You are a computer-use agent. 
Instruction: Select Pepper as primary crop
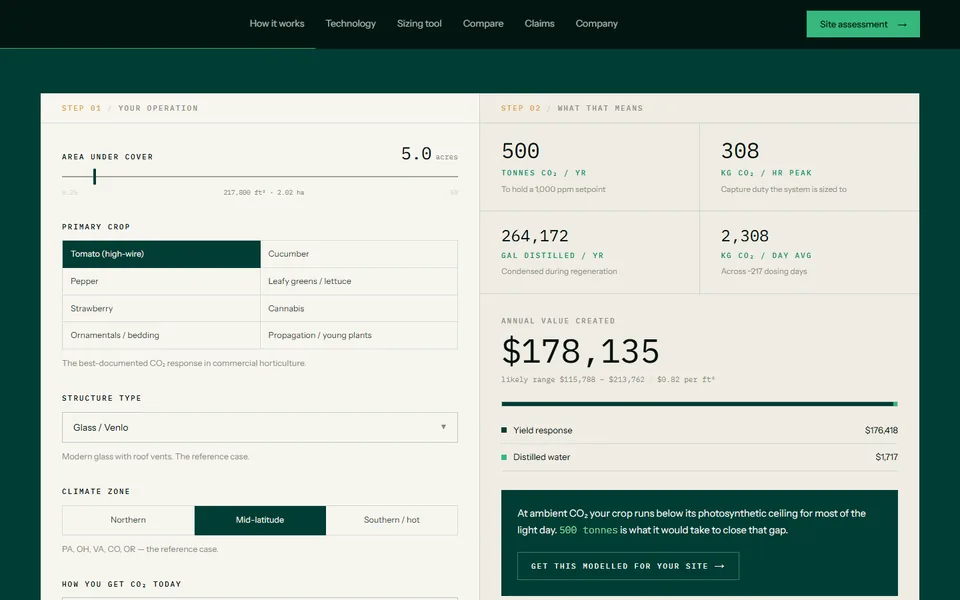162,281
